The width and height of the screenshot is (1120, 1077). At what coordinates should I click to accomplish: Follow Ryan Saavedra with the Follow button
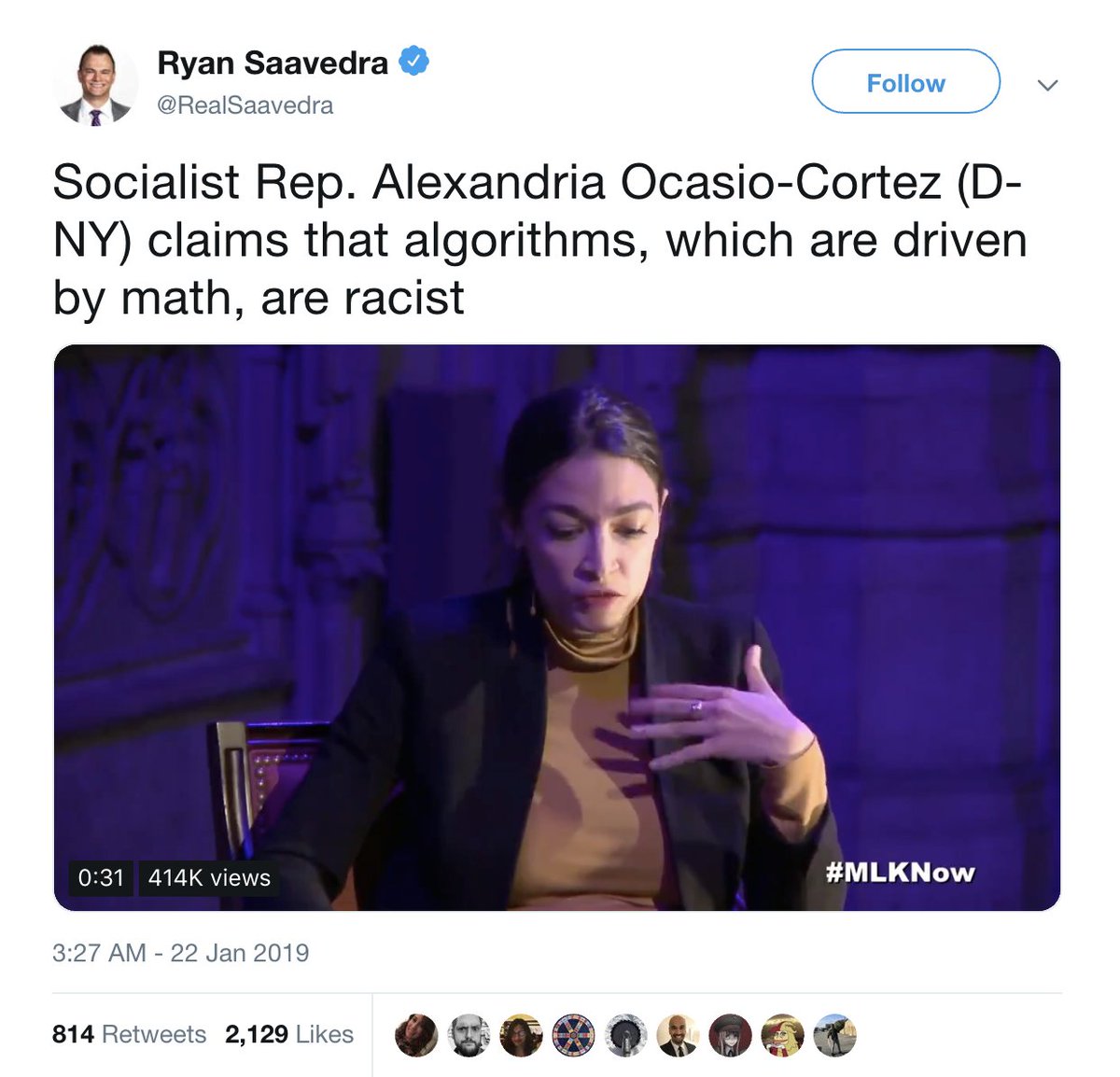click(x=905, y=82)
